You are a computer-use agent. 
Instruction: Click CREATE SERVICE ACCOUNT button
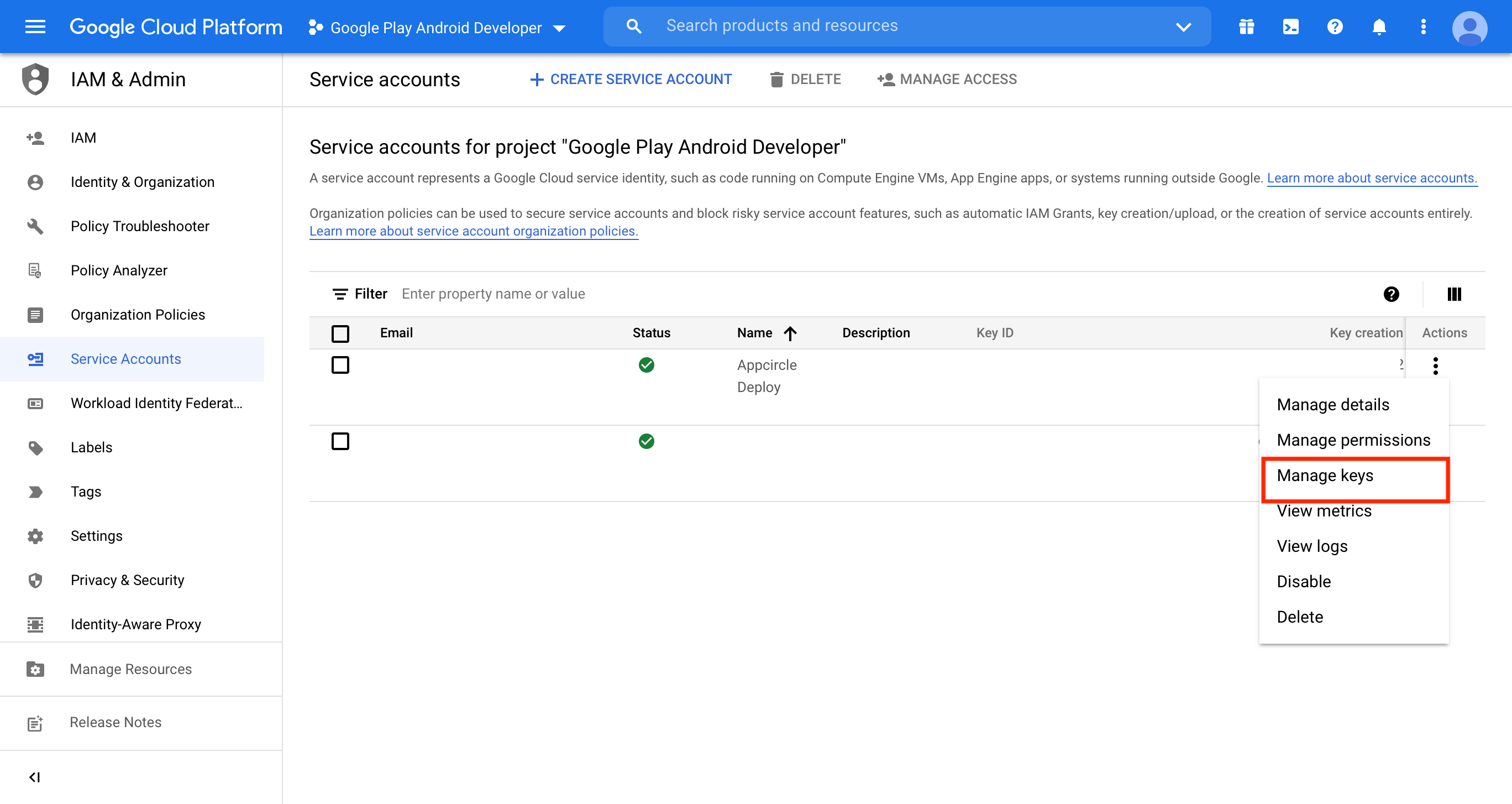click(631, 79)
